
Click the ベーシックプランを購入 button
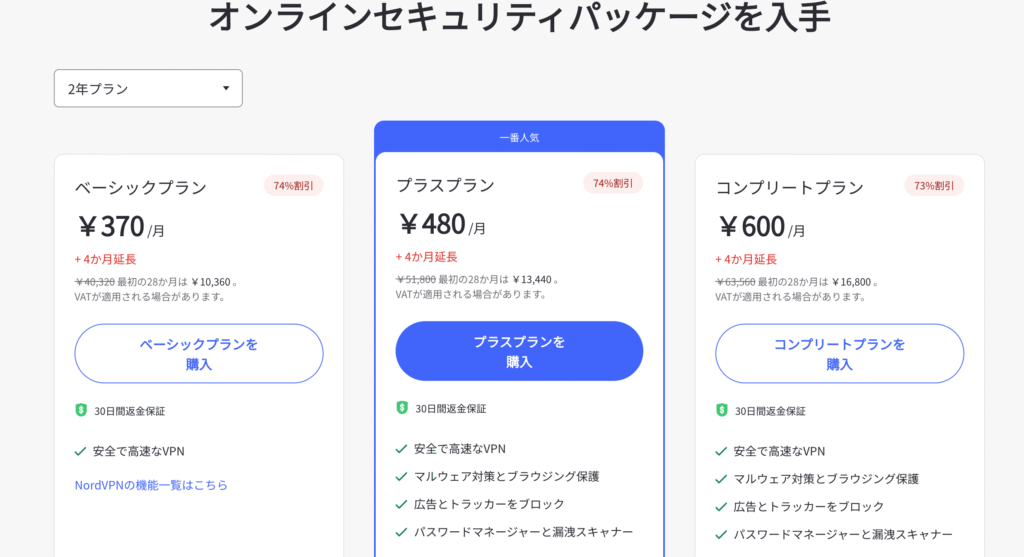point(199,353)
